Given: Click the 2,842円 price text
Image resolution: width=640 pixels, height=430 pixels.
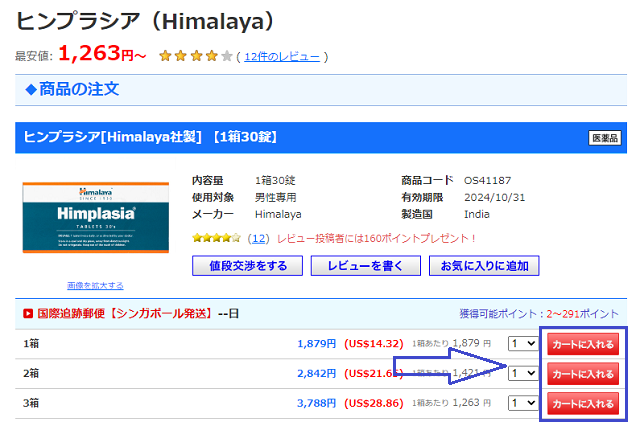Looking at the screenshot, I should coord(316,373).
